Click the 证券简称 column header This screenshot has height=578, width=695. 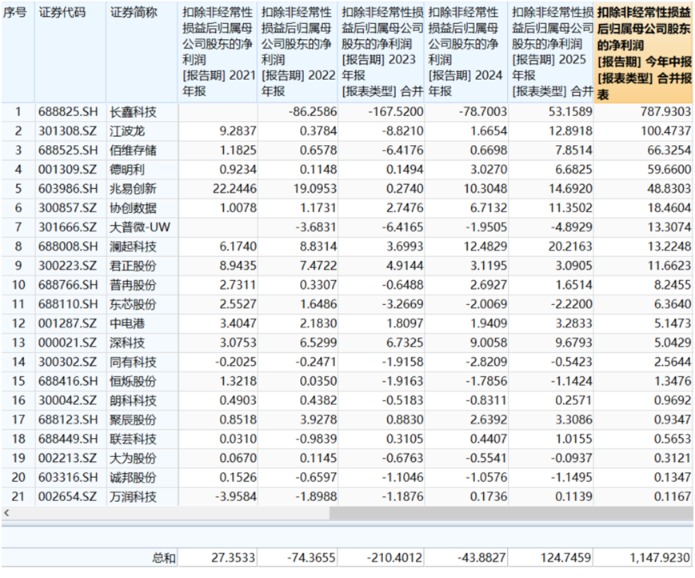pyautogui.click(x=133, y=12)
